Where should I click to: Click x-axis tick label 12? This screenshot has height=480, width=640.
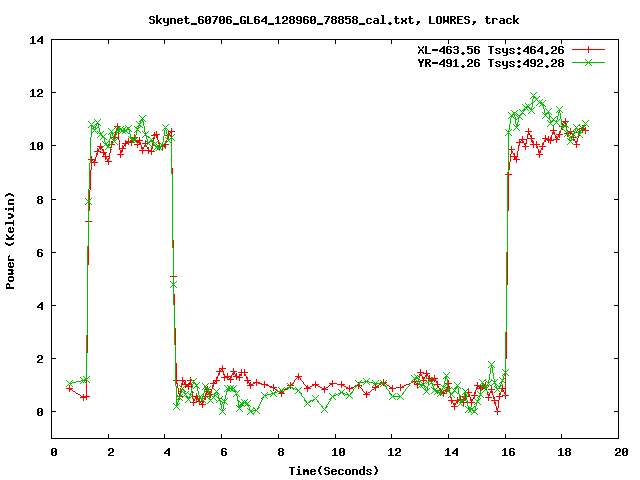click(394, 452)
